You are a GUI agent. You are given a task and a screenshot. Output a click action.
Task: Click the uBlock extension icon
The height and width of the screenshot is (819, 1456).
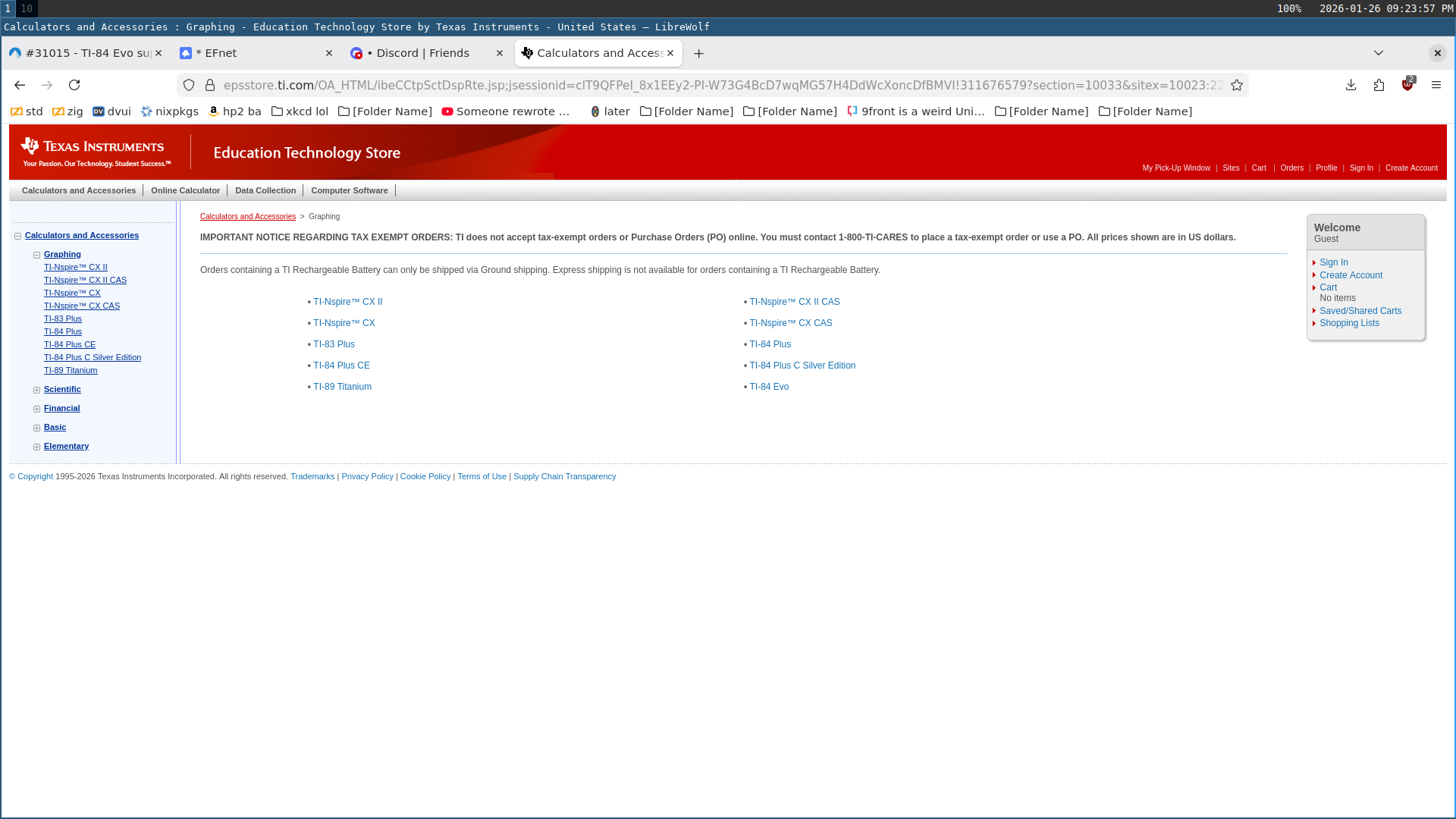coord(1407,85)
